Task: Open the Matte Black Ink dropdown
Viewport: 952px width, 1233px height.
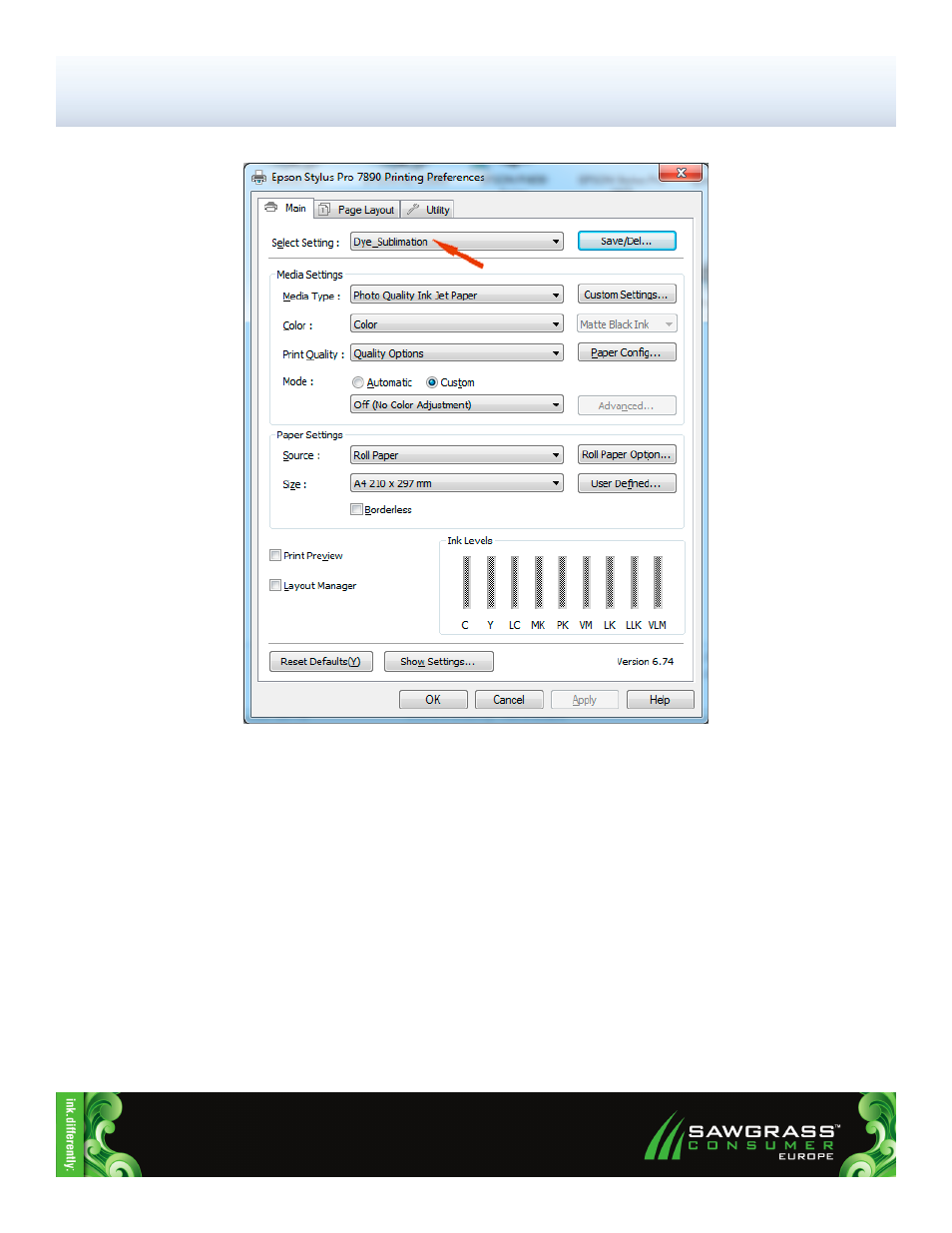Action: 627,324
